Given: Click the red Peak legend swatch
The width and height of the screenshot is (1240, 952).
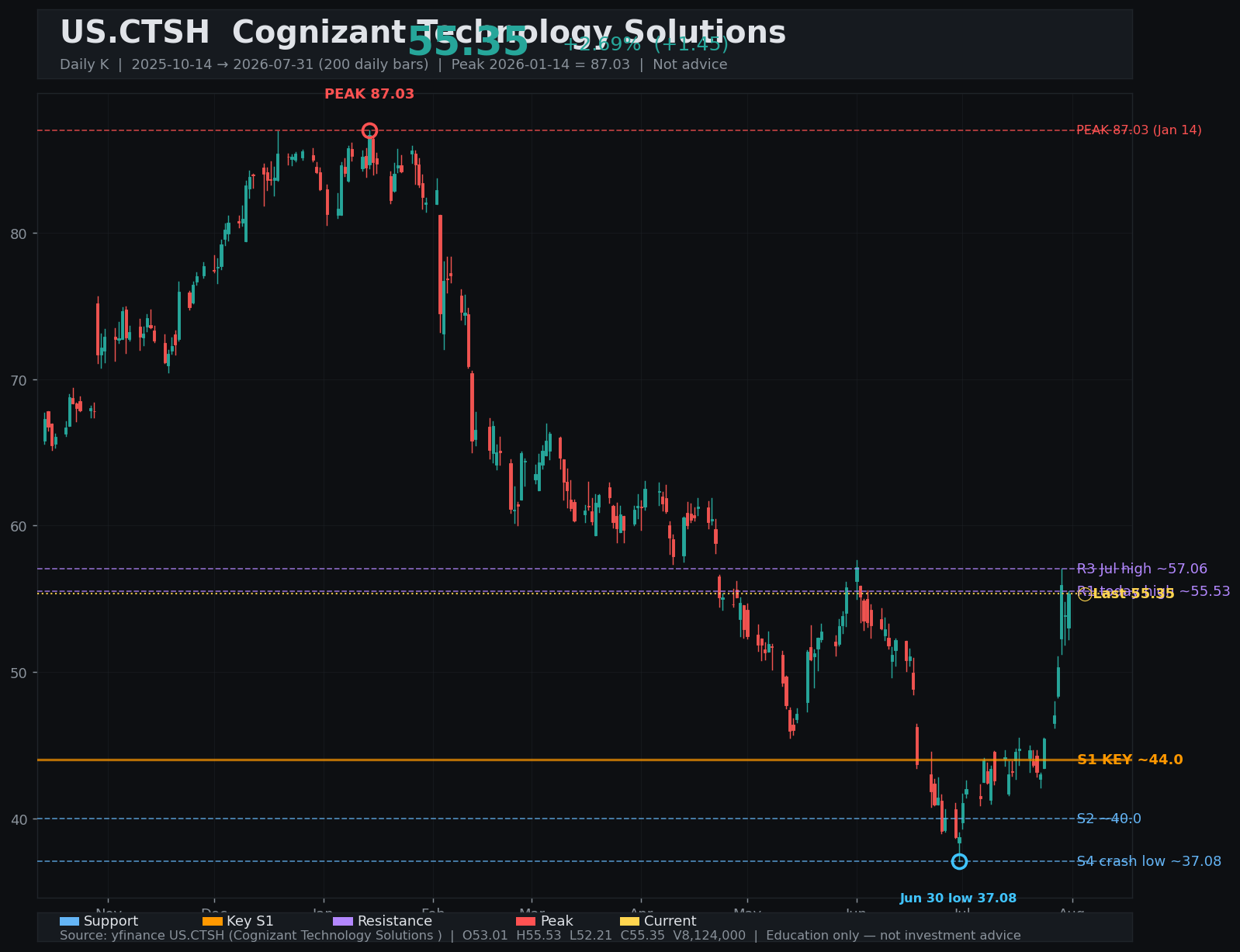Looking at the screenshot, I should point(526,921).
